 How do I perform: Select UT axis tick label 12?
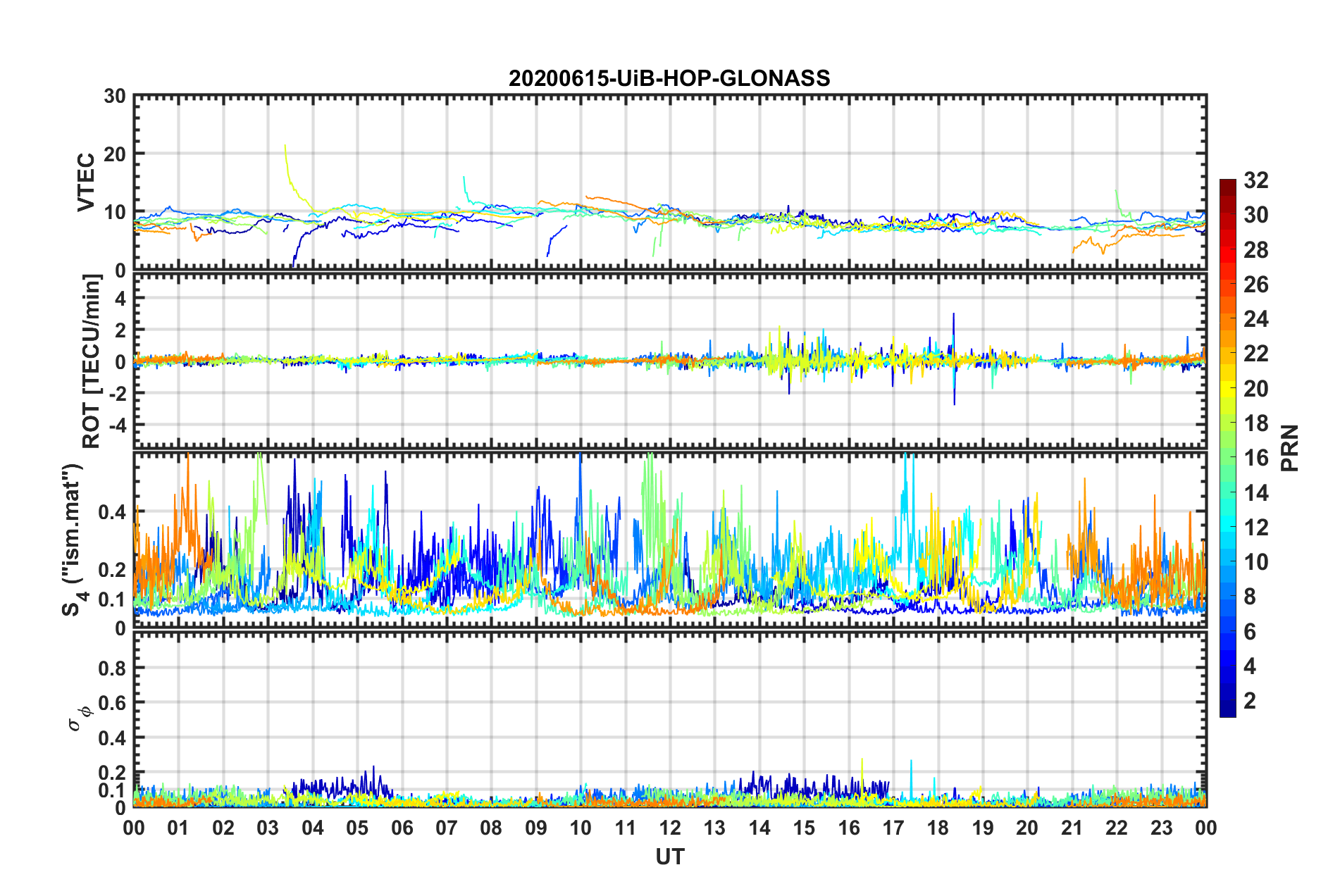pyautogui.click(x=670, y=828)
